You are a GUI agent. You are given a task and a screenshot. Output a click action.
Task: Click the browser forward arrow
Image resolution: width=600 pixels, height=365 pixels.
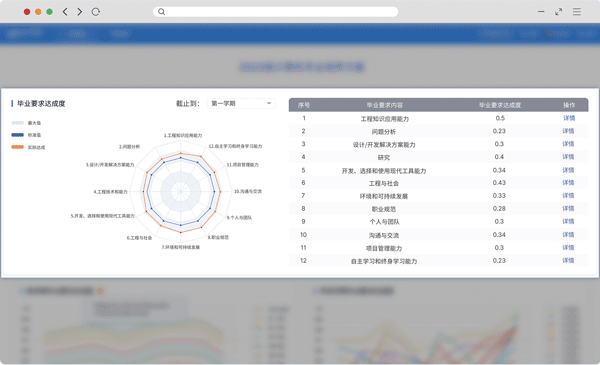tap(80, 12)
